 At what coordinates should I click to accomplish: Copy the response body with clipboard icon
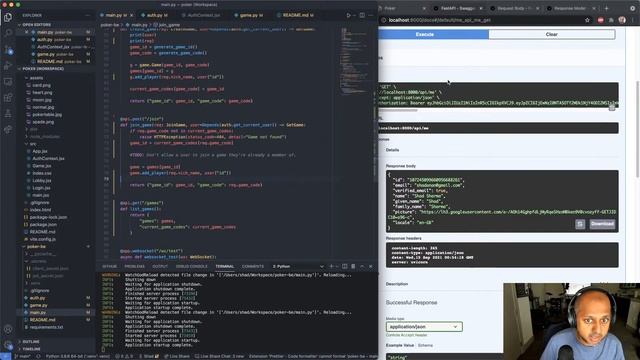pyautogui.click(x=580, y=224)
